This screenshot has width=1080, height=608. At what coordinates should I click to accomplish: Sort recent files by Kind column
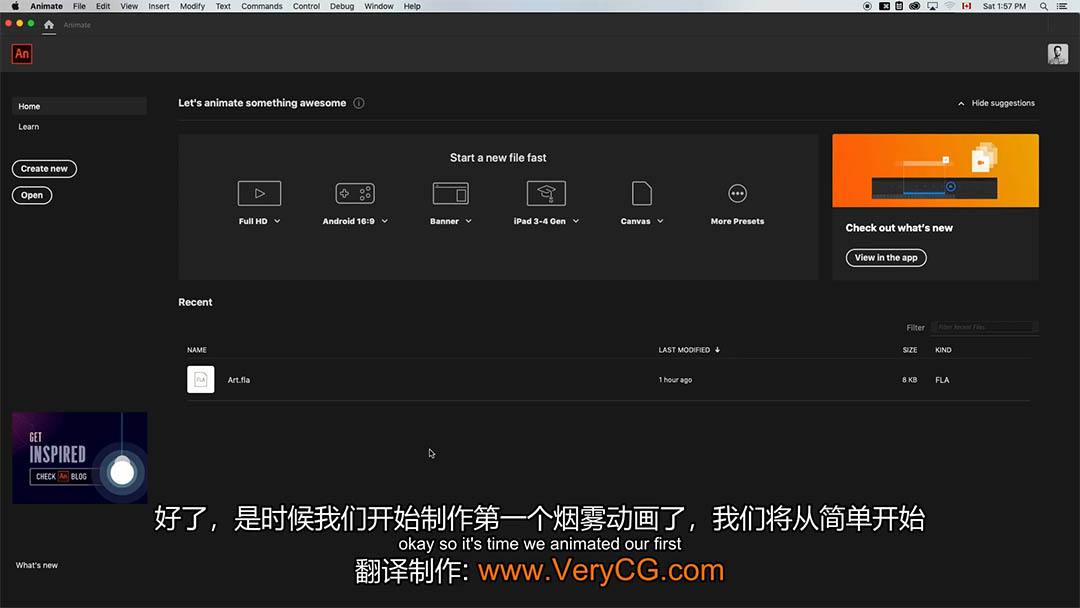pyautogui.click(x=943, y=350)
